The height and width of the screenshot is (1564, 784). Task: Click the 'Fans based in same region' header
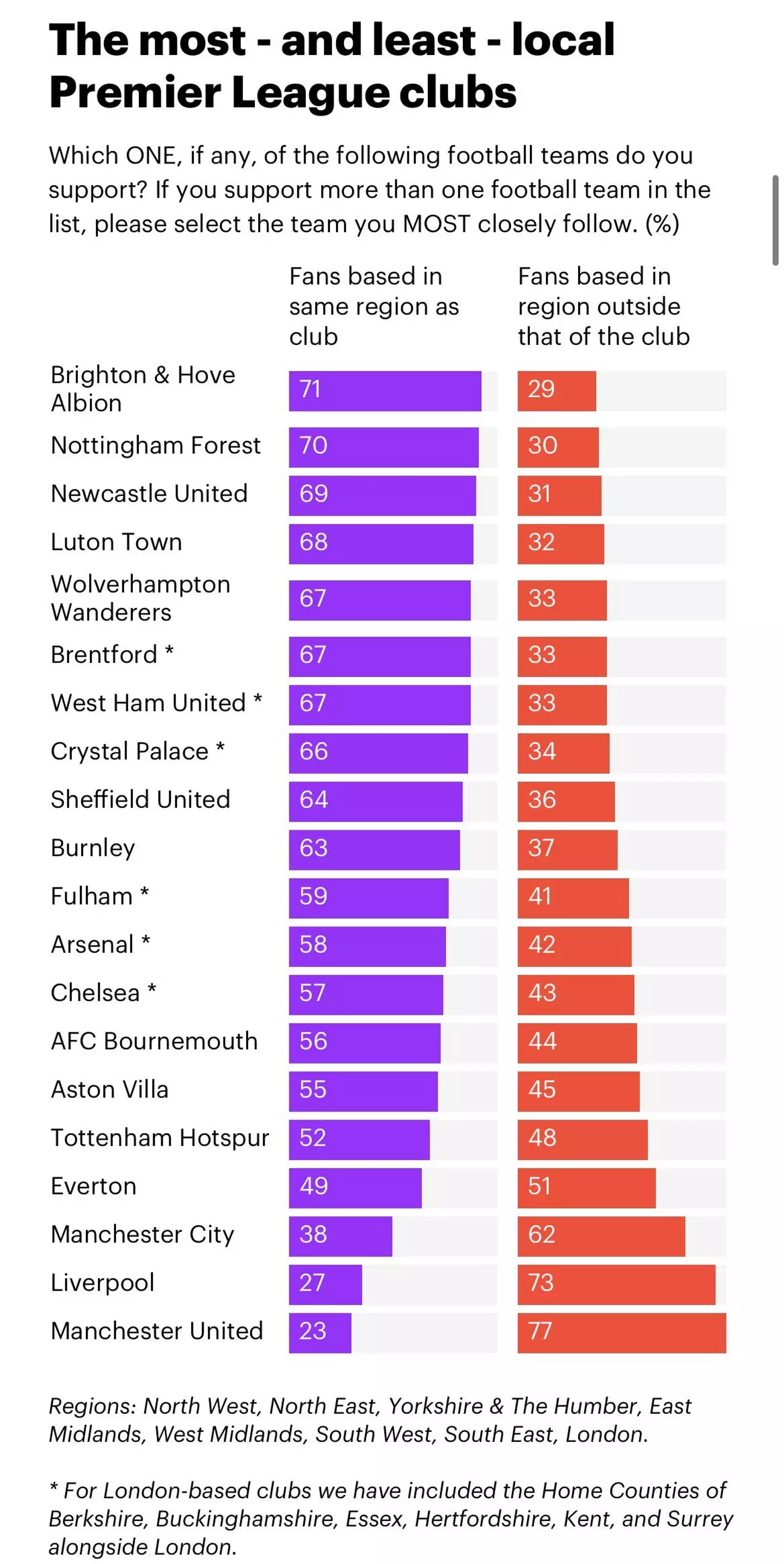click(x=374, y=306)
